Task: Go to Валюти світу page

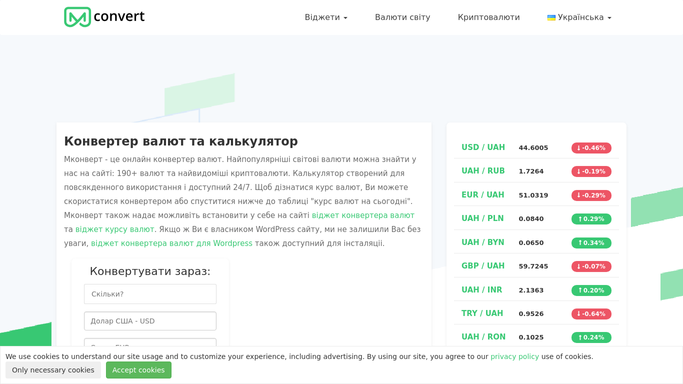Action: 402,17
